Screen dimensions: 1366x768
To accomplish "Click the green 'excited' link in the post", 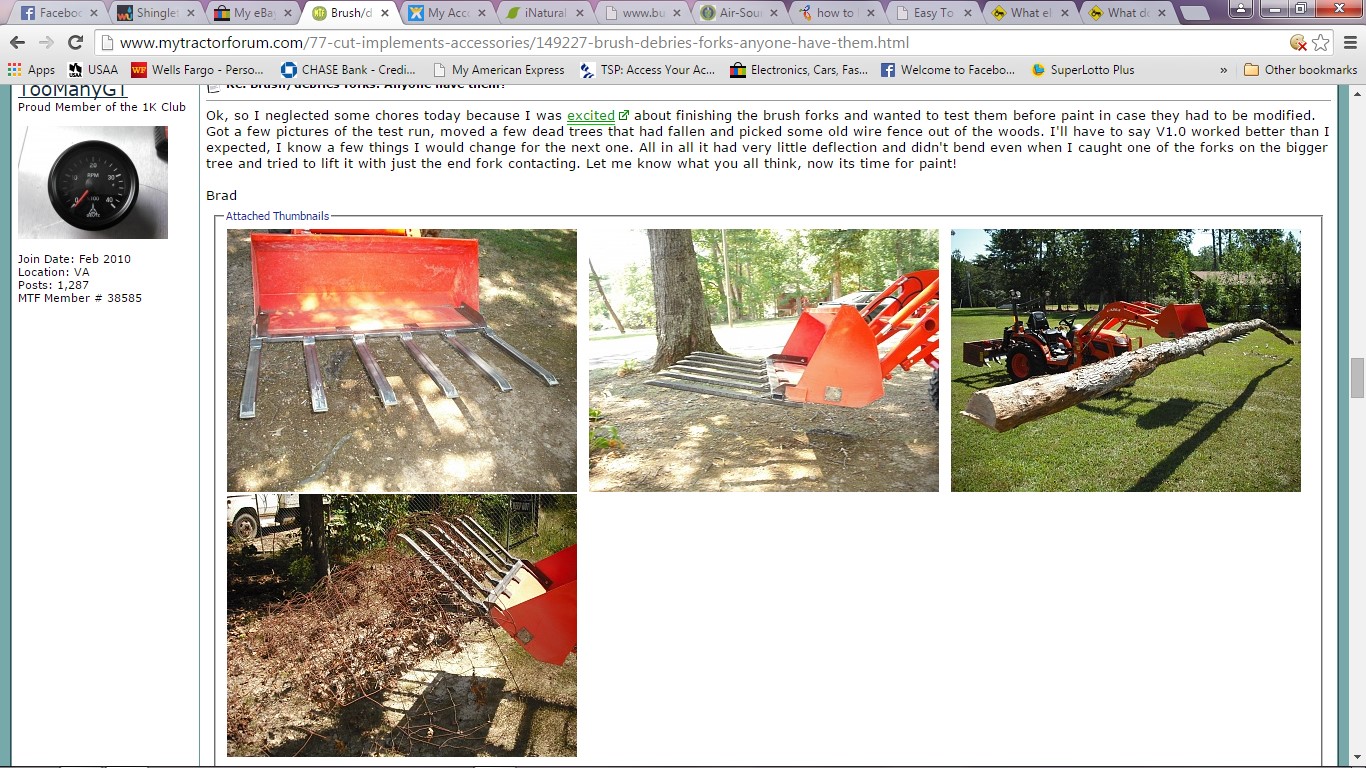I will pos(591,116).
